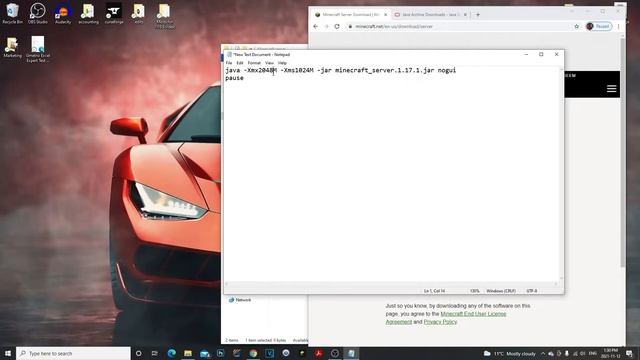Select the curseforge desktop icon
This screenshot has width=640, height=360.
point(114,13)
